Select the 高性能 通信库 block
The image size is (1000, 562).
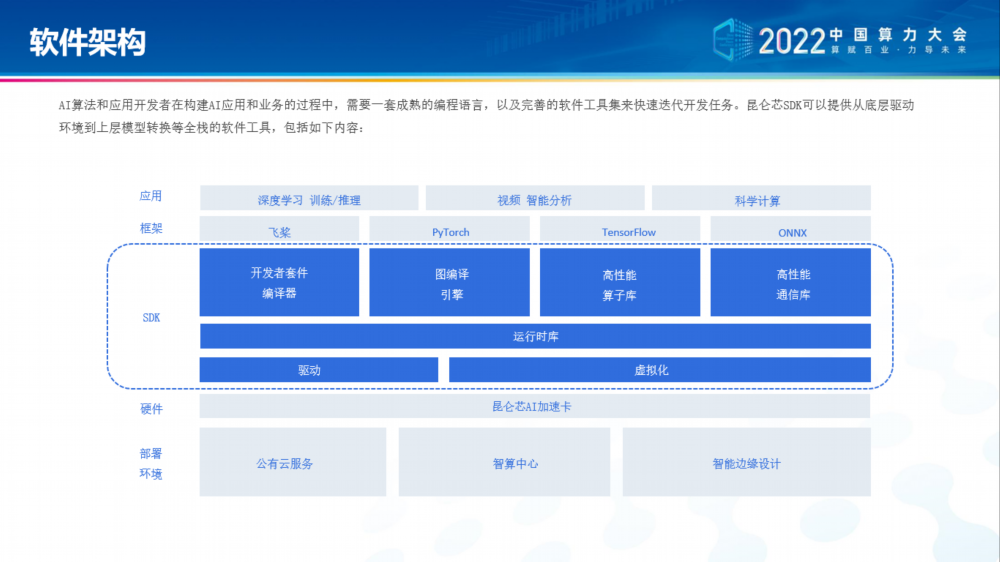coord(791,282)
